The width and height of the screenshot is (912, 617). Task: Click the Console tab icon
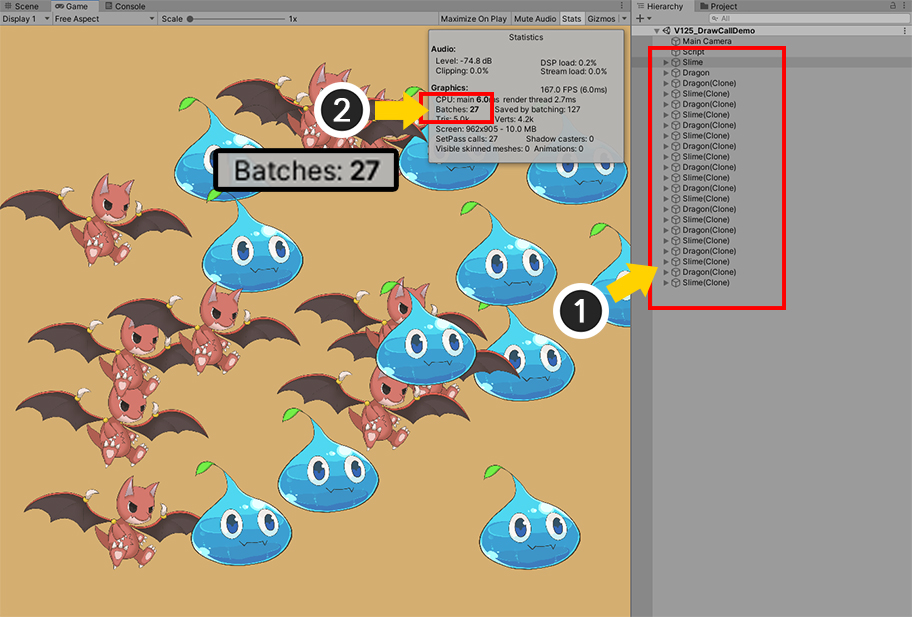[x=109, y=6]
